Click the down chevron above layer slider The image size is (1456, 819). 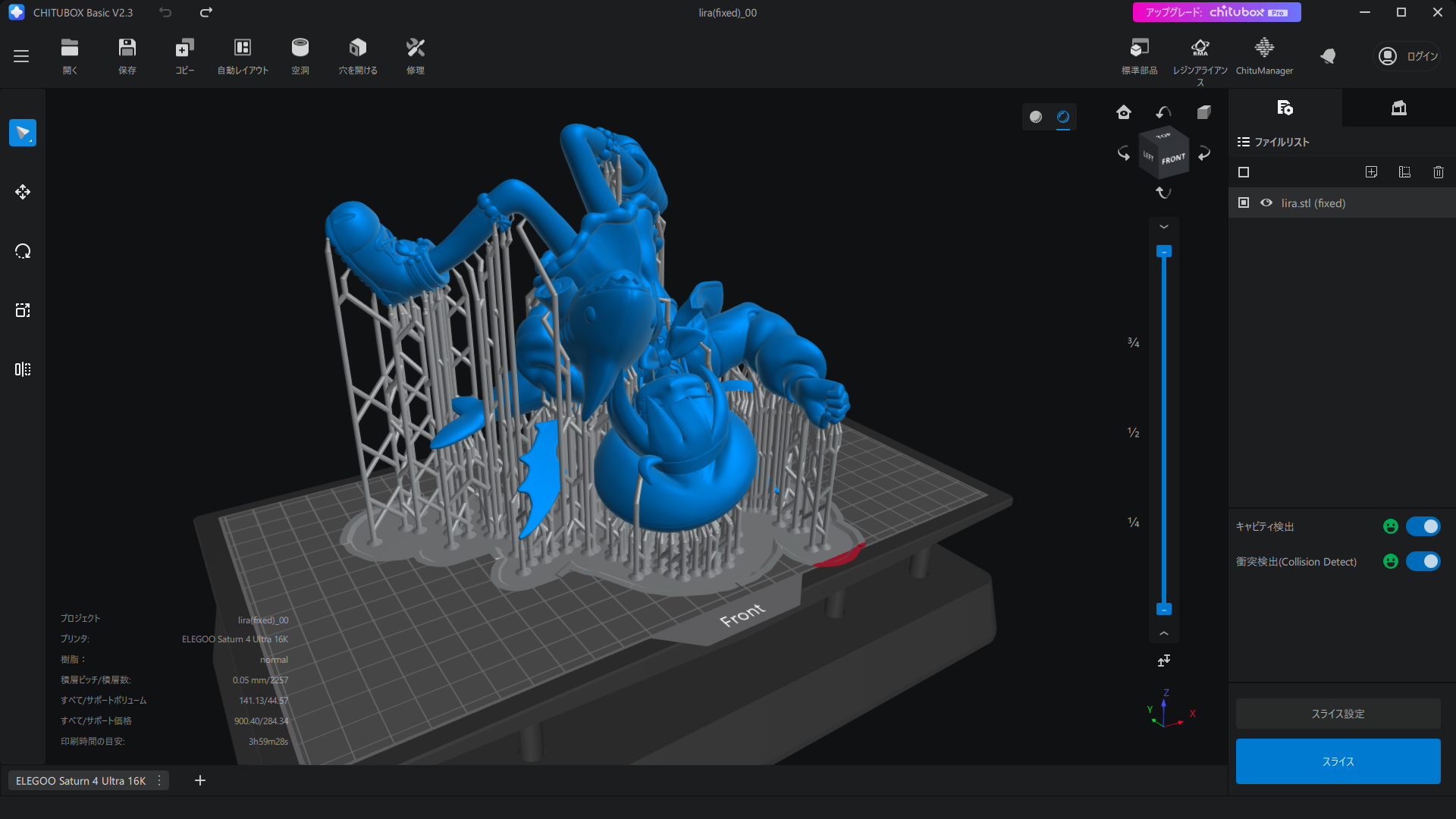tap(1164, 227)
